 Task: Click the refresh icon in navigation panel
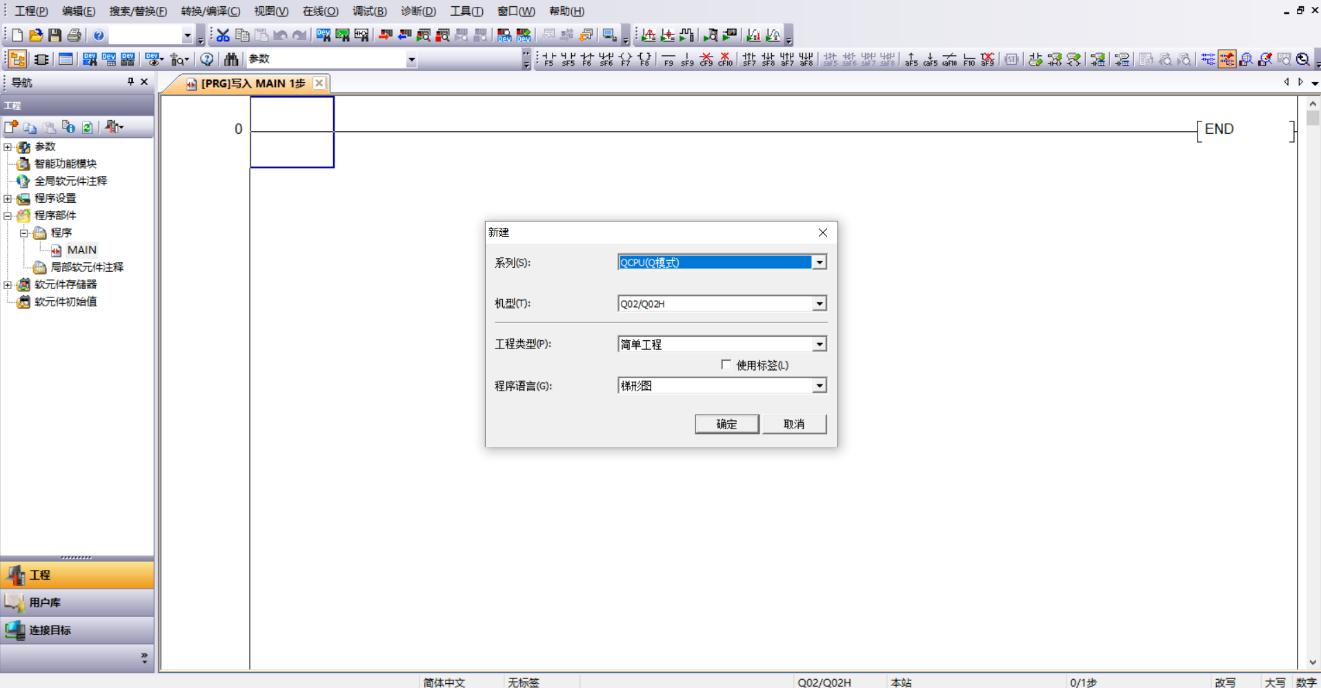87,127
